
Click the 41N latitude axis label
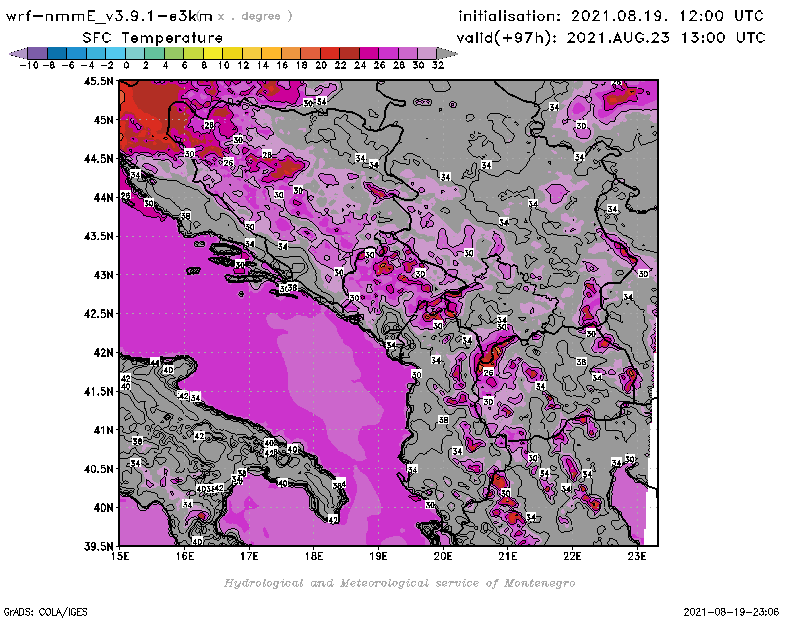[x=103, y=430]
